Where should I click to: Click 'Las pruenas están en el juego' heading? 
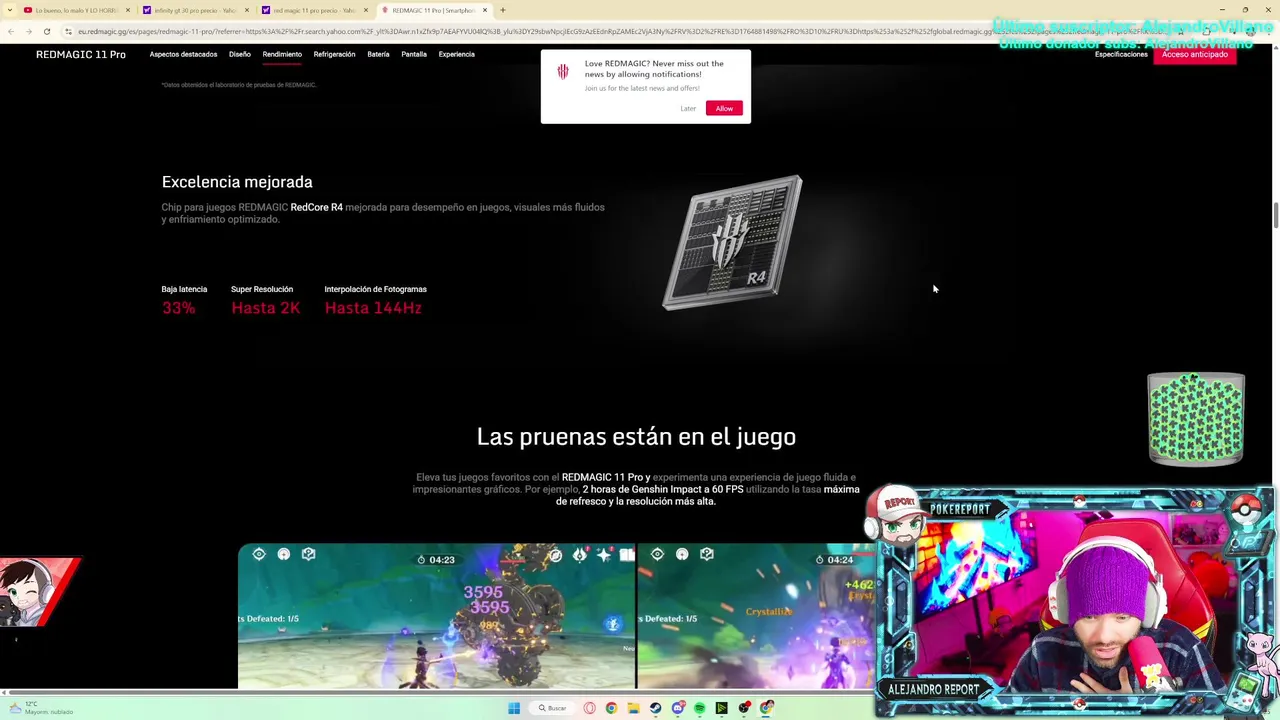pos(636,437)
